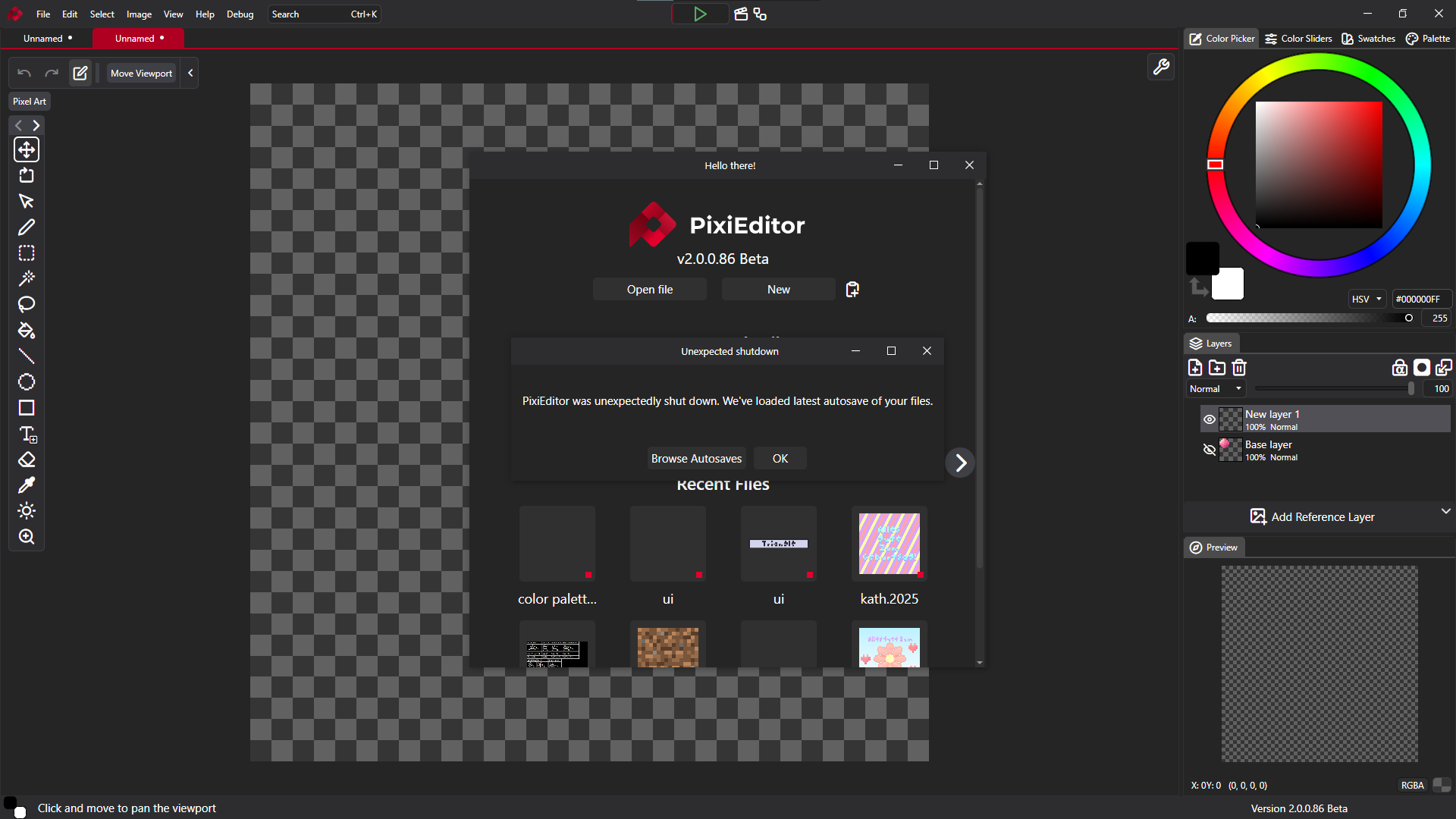This screenshot has height=819, width=1456.
Task: Click paste-from-clipboard icon in Hello dialog
Action: (x=852, y=290)
